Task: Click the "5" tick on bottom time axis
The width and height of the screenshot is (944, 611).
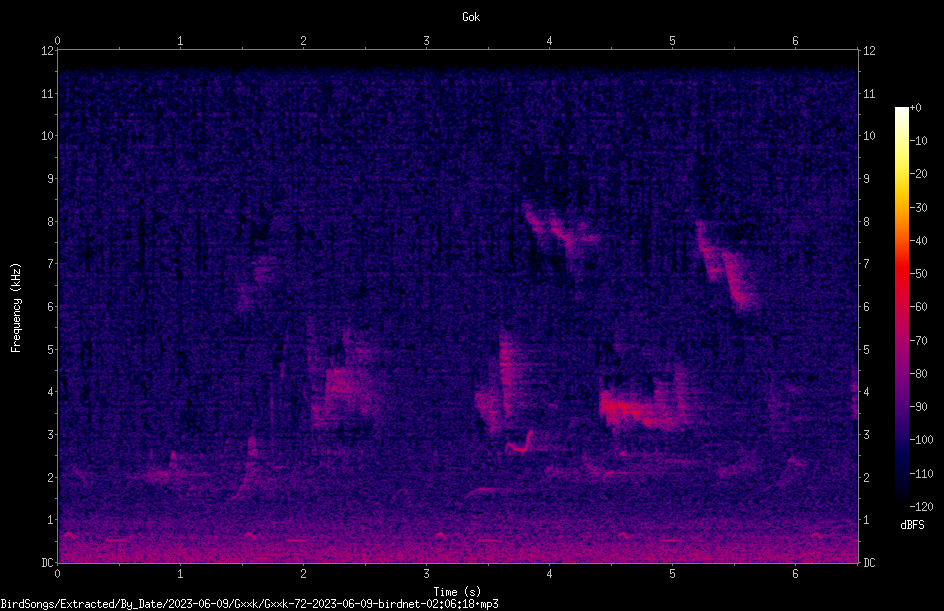Action: pos(672,574)
